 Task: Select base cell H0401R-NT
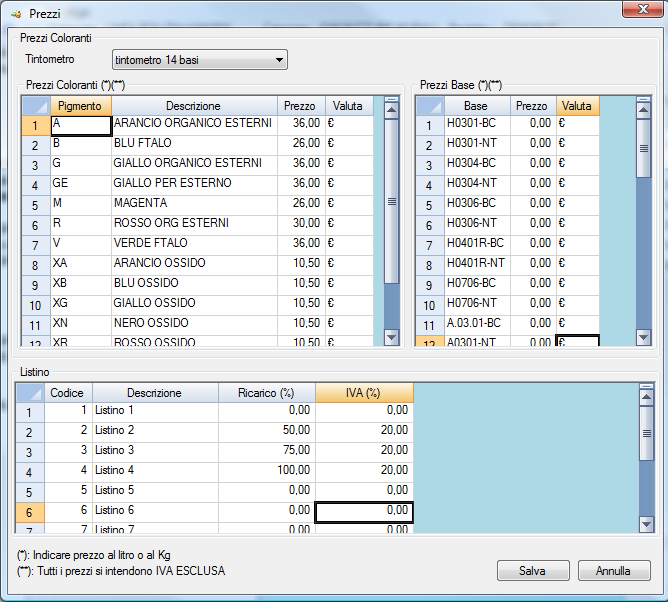(x=477, y=266)
